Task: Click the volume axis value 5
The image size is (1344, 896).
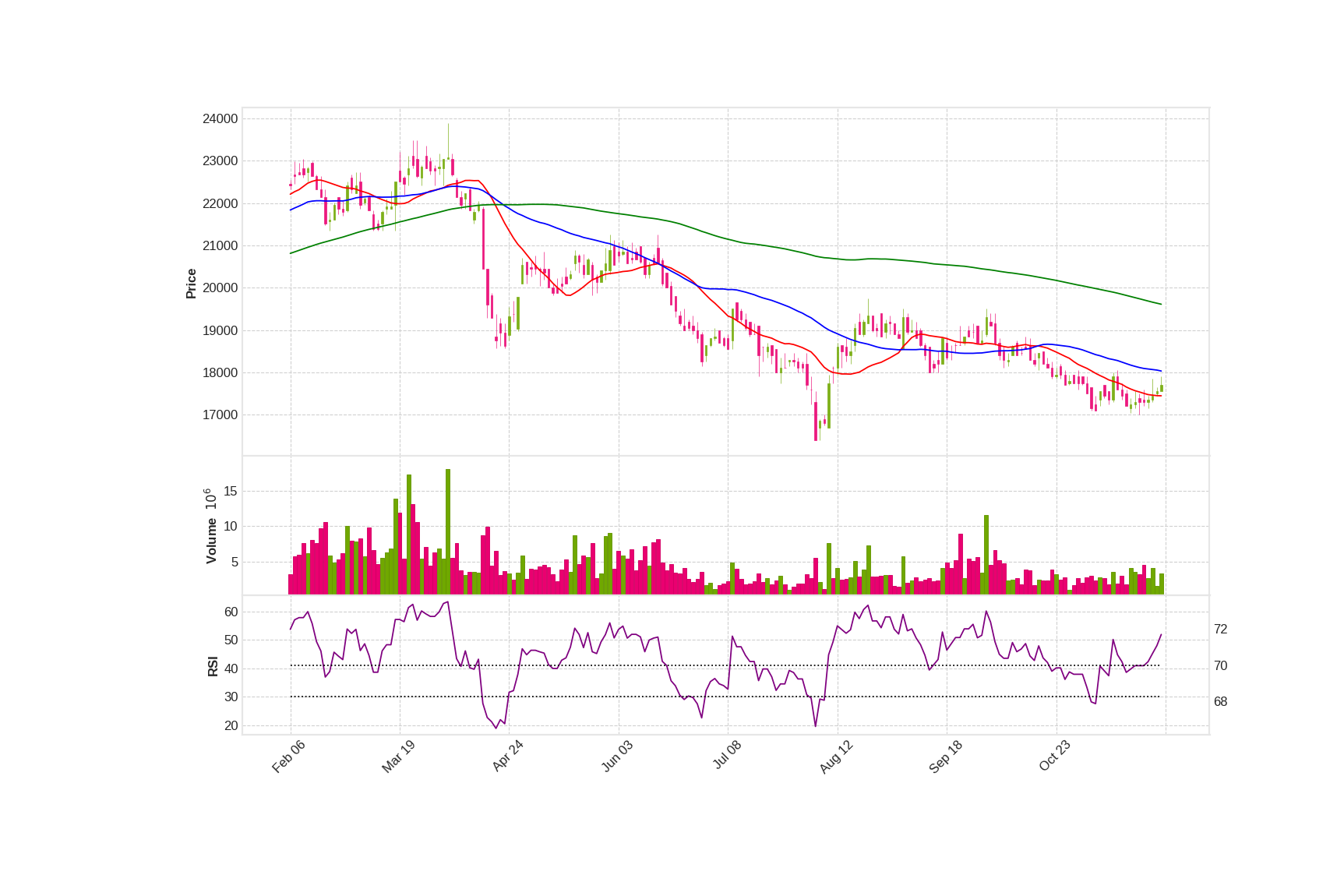Action: click(235, 563)
